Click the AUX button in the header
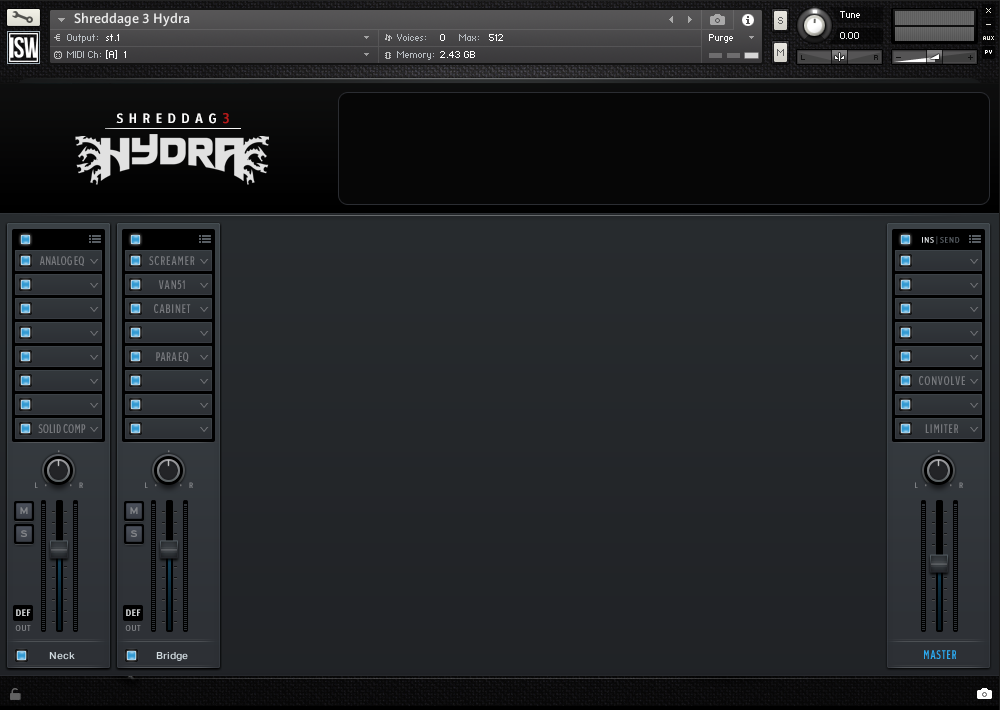This screenshot has height=710, width=1000. (989, 38)
